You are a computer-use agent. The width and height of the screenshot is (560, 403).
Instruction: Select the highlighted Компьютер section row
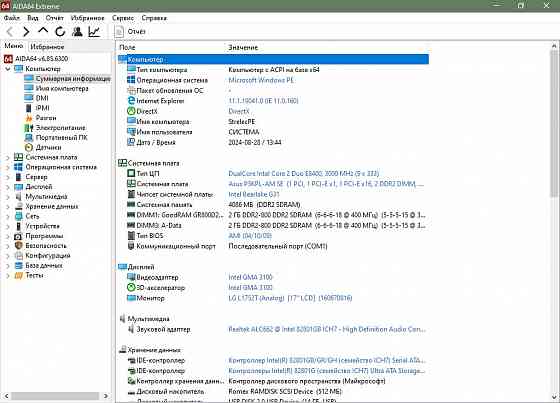pyautogui.click(x=273, y=59)
